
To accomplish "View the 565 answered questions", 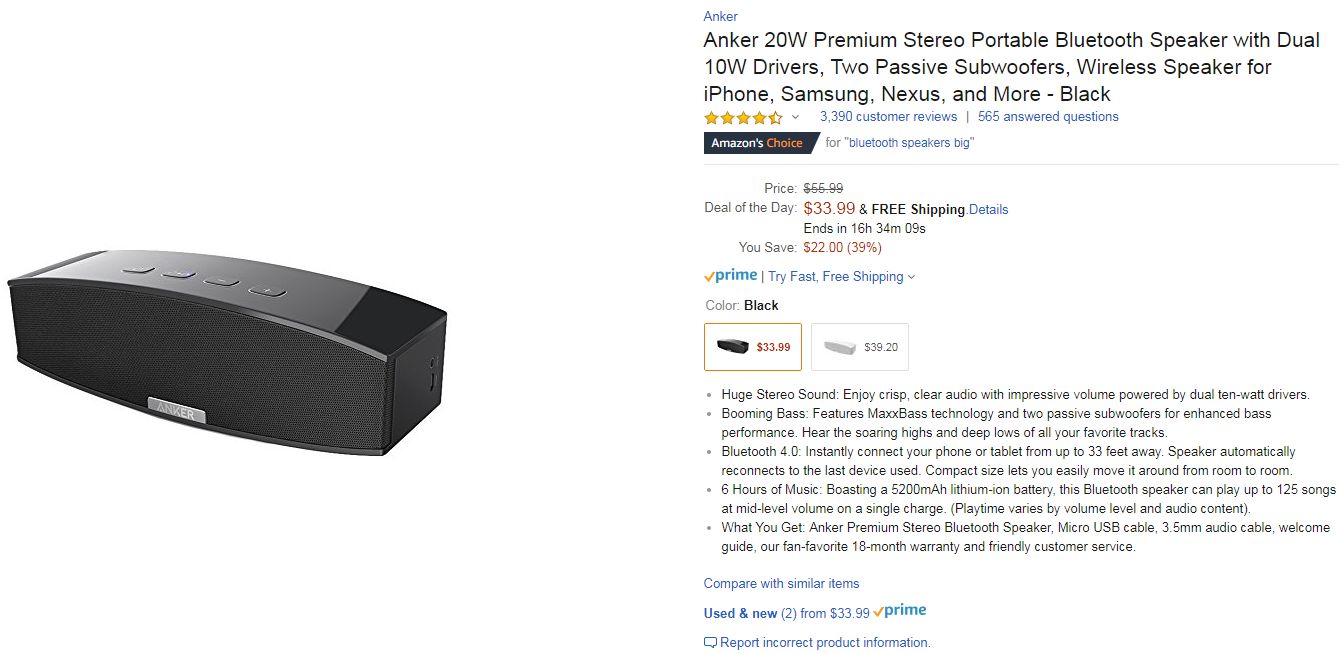I will coord(1048,117).
